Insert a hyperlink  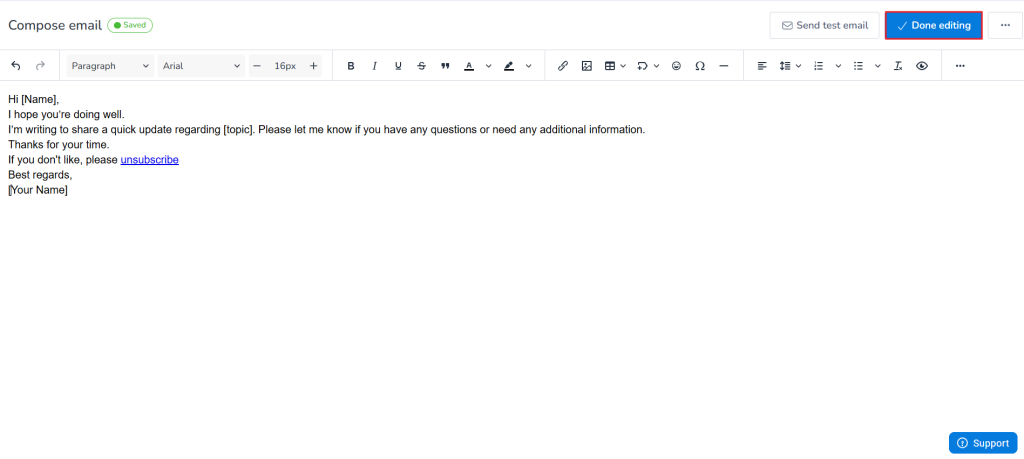pos(562,66)
